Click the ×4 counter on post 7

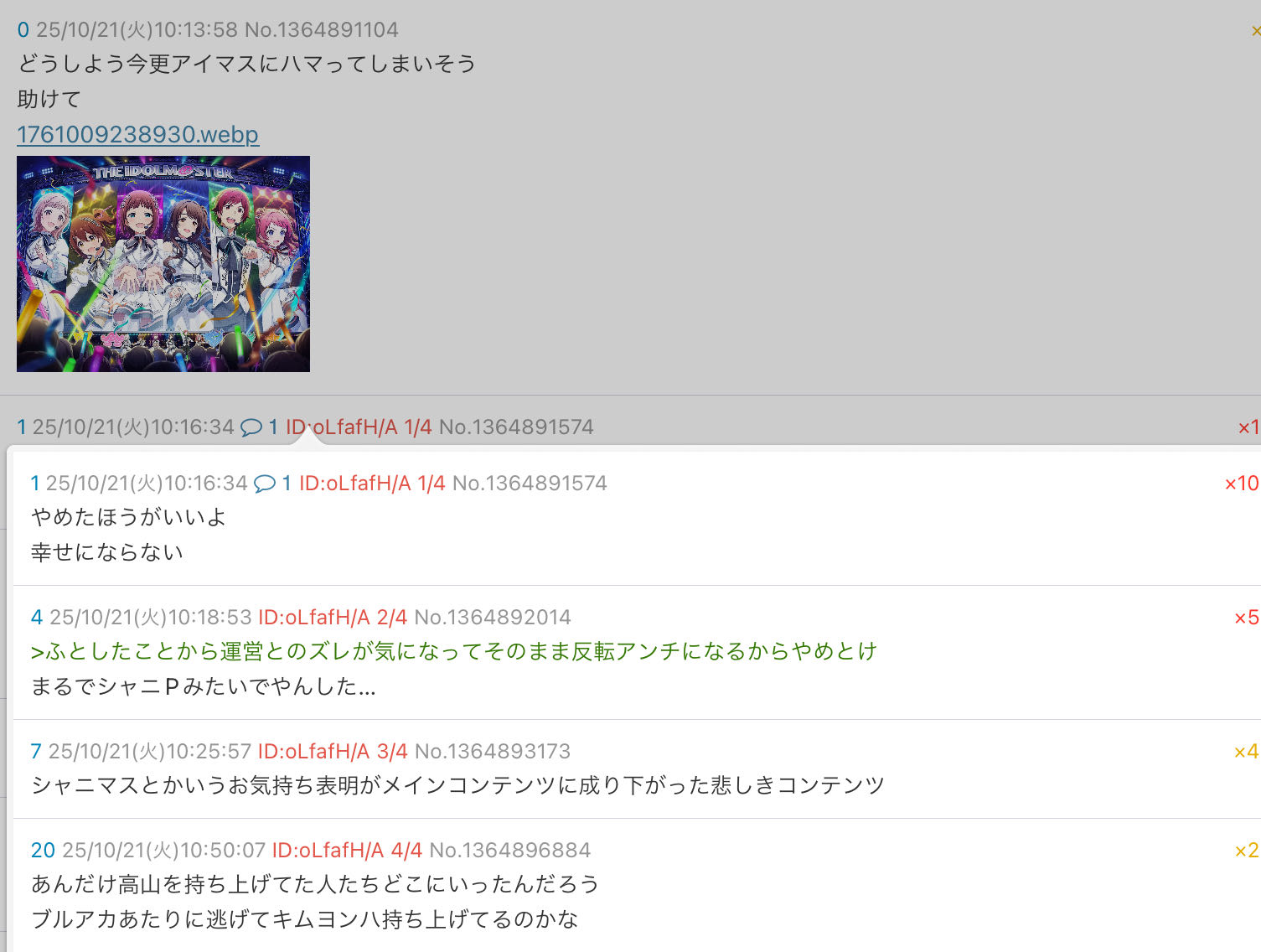[1247, 752]
